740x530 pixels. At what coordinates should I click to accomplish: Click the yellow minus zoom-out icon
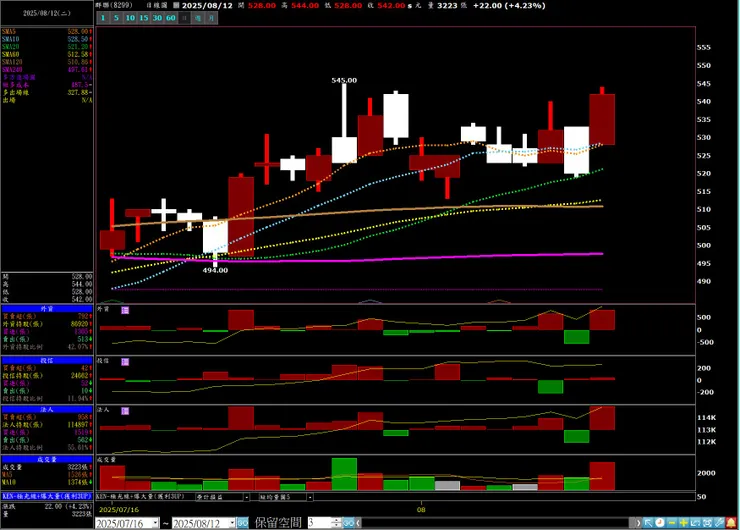click(672, 523)
